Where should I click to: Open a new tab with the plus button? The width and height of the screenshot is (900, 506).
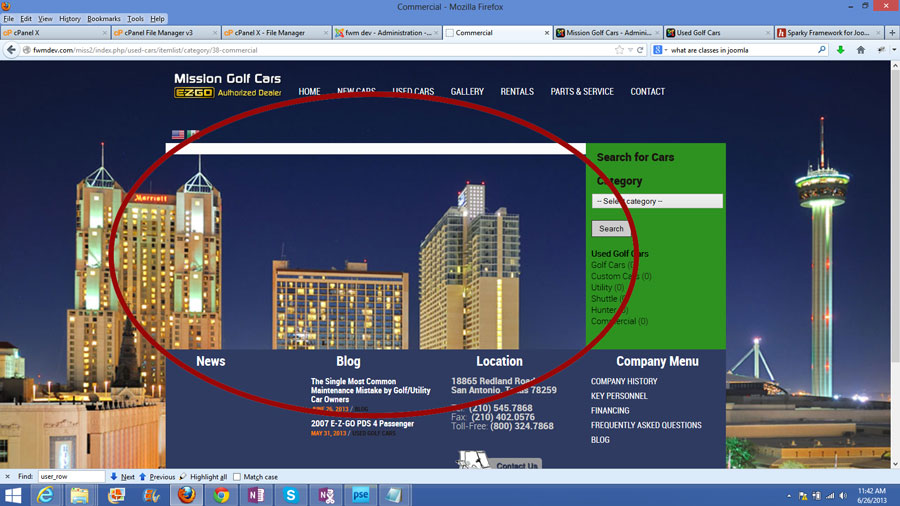pyautogui.click(x=892, y=33)
